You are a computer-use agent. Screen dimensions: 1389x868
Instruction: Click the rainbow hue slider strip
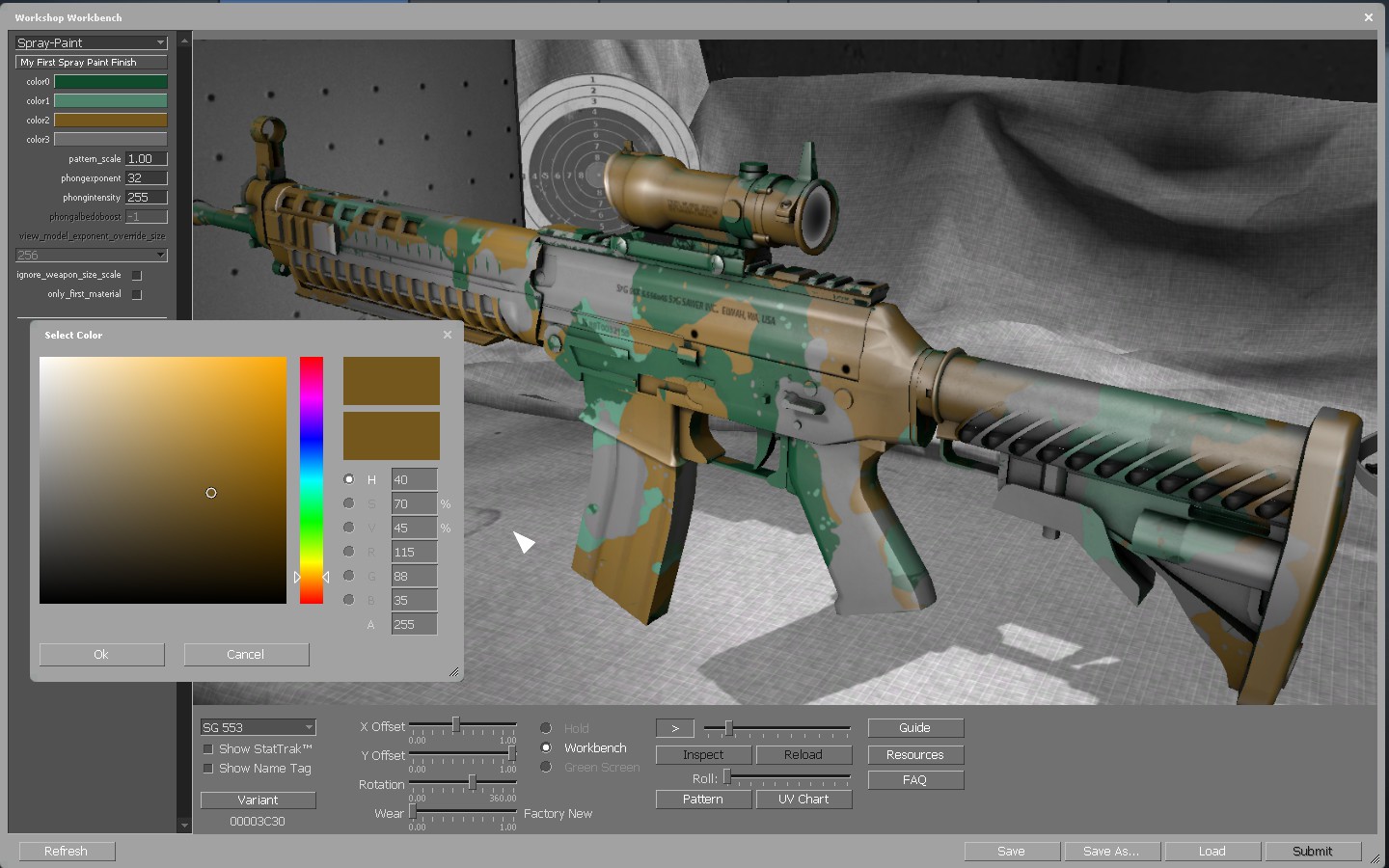311,480
